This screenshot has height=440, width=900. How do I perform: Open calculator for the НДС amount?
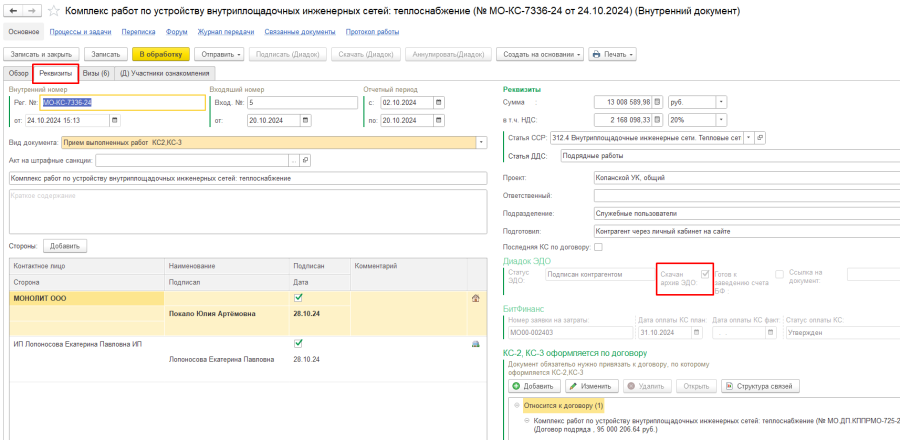click(658, 118)
